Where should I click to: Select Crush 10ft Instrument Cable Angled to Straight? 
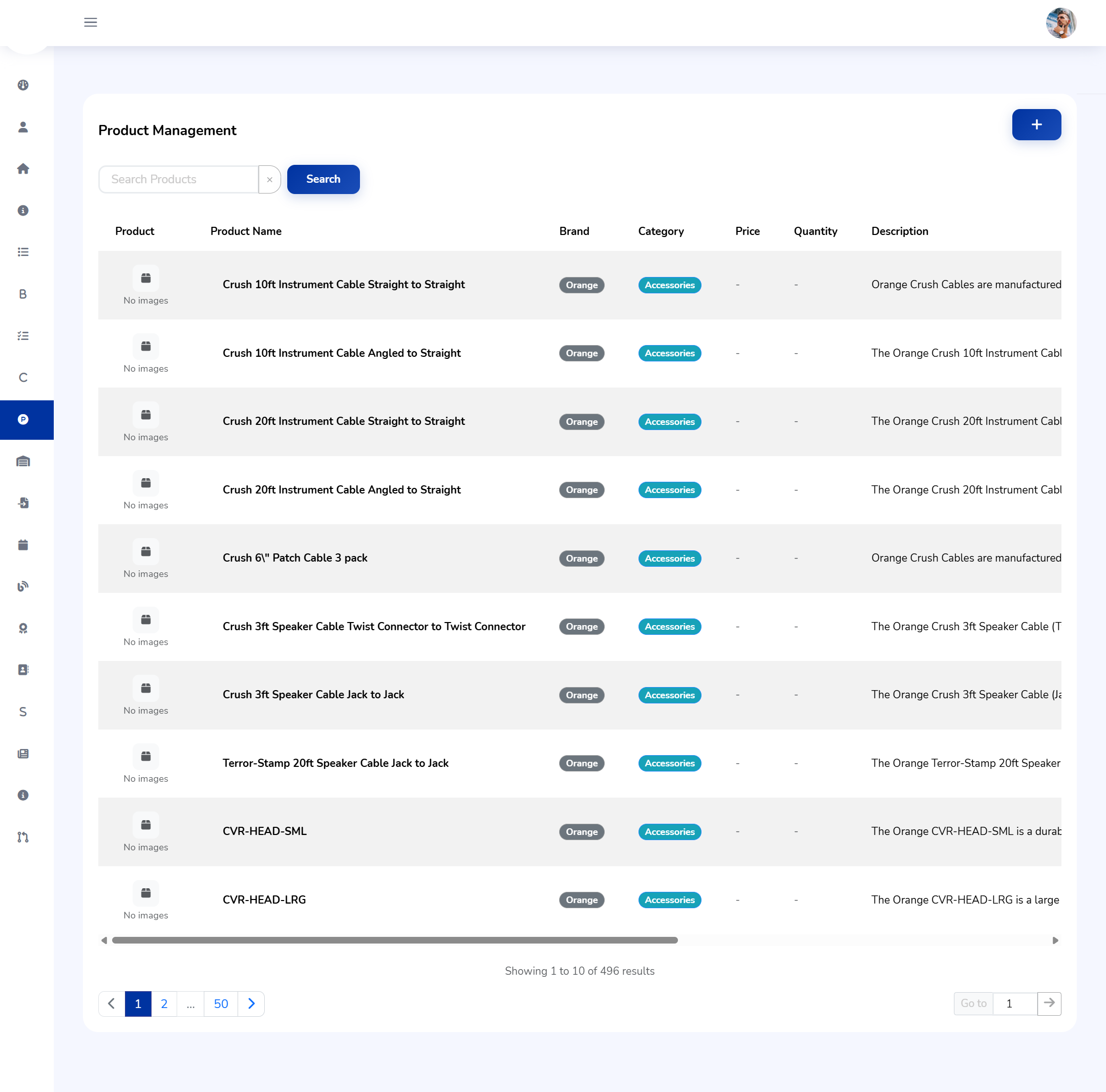(341, 353)
